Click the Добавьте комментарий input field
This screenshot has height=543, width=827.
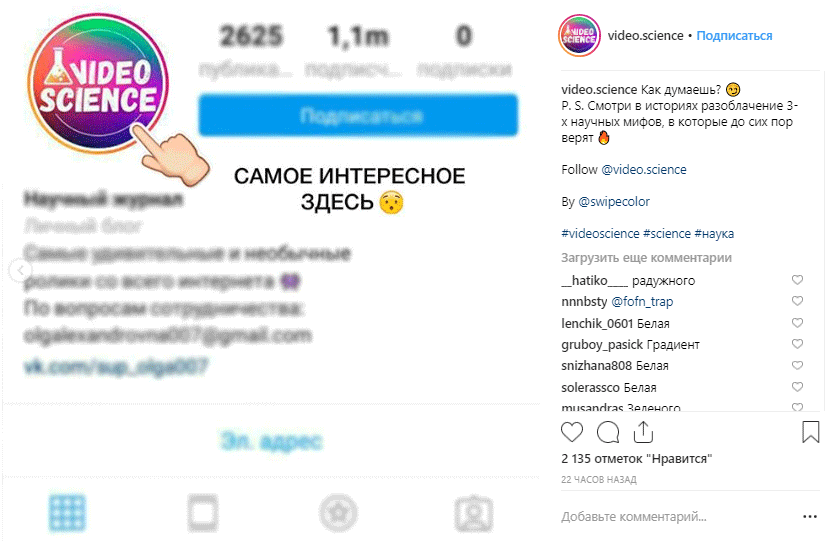[x=678, y=517]
